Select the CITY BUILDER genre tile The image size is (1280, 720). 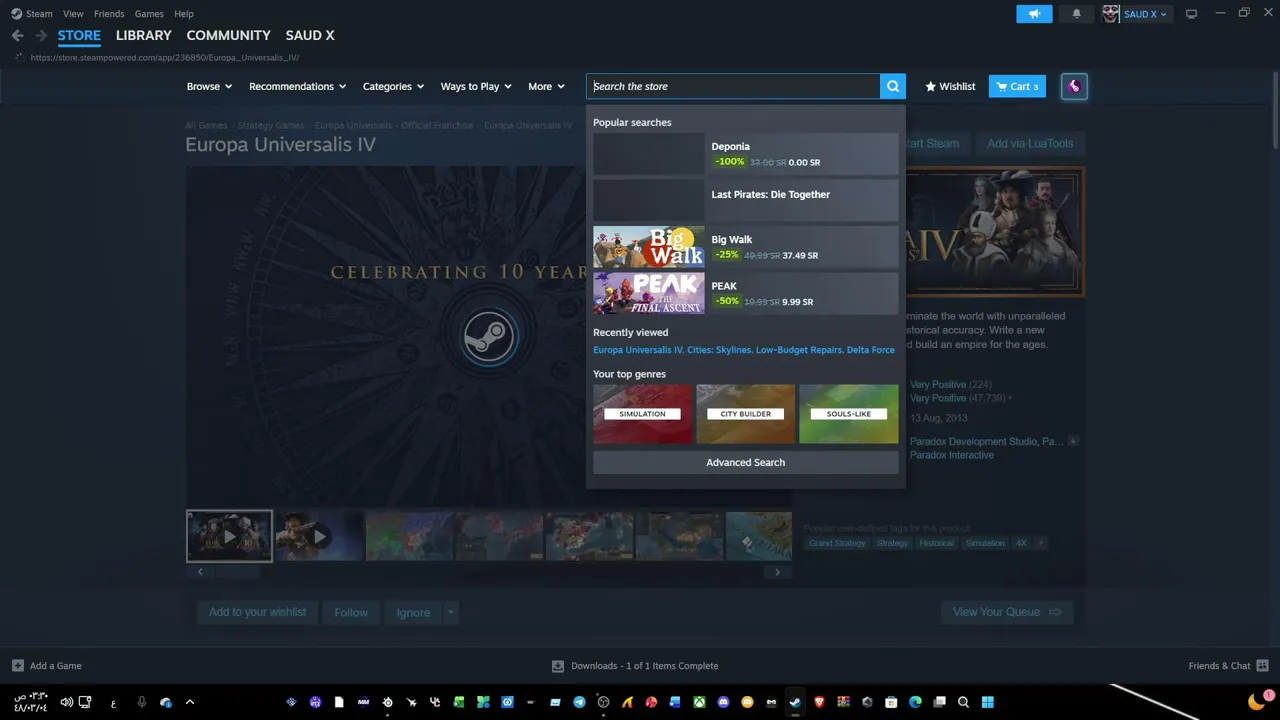coord(746,414)
